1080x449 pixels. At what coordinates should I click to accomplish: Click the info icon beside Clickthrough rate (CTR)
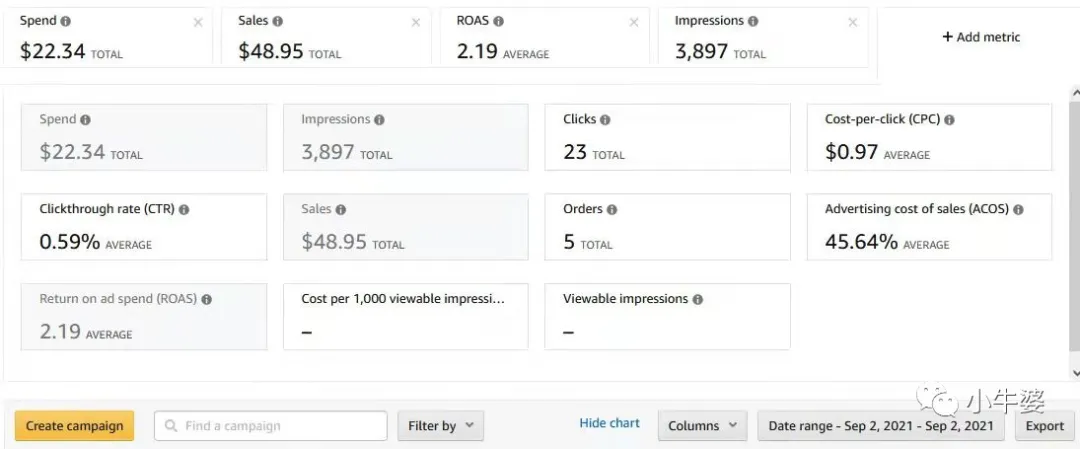[x=184, y=210]
